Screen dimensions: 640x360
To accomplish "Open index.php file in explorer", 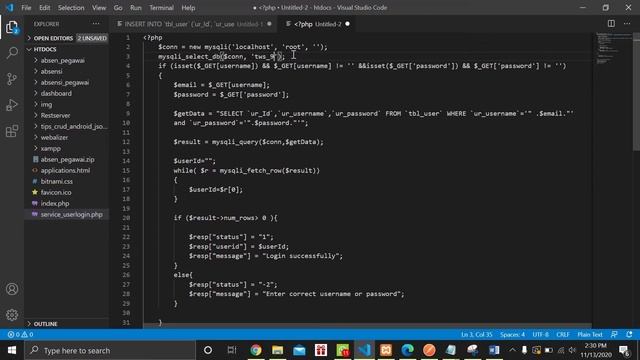I will 67,203.
